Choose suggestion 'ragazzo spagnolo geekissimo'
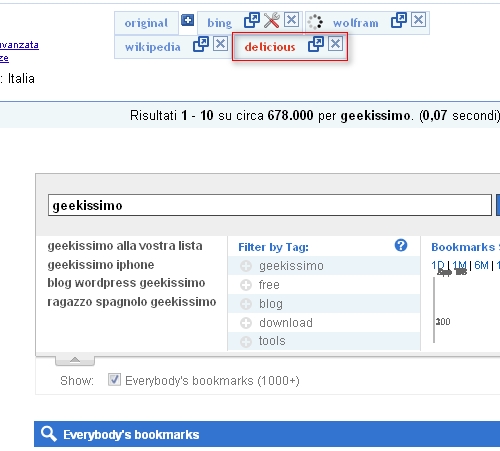Screen dimensions: 500x451 tap(132, 302)
